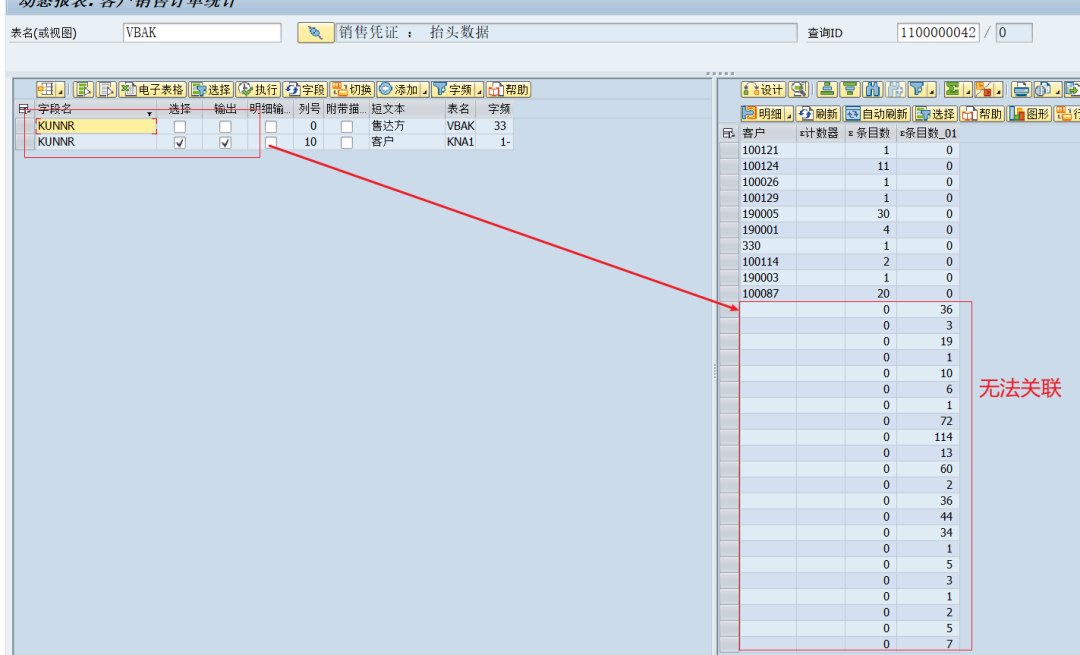This screenshot has width=1080, height=655.
Task: Uncheck 输出 checkbox for KNA1 KUNNR row
Action: tap(225, 143)
